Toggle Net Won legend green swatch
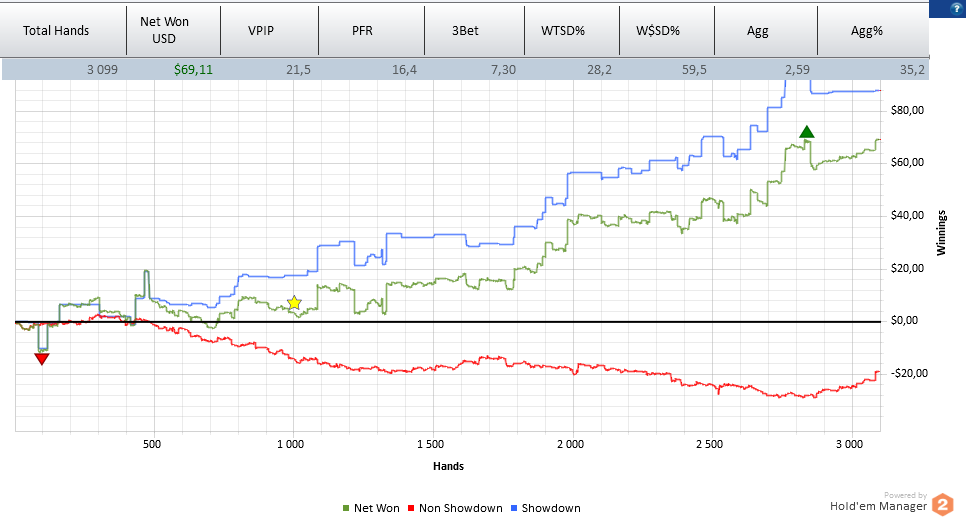The height and width of the screenshot is (521, 966). click(346, 508)
